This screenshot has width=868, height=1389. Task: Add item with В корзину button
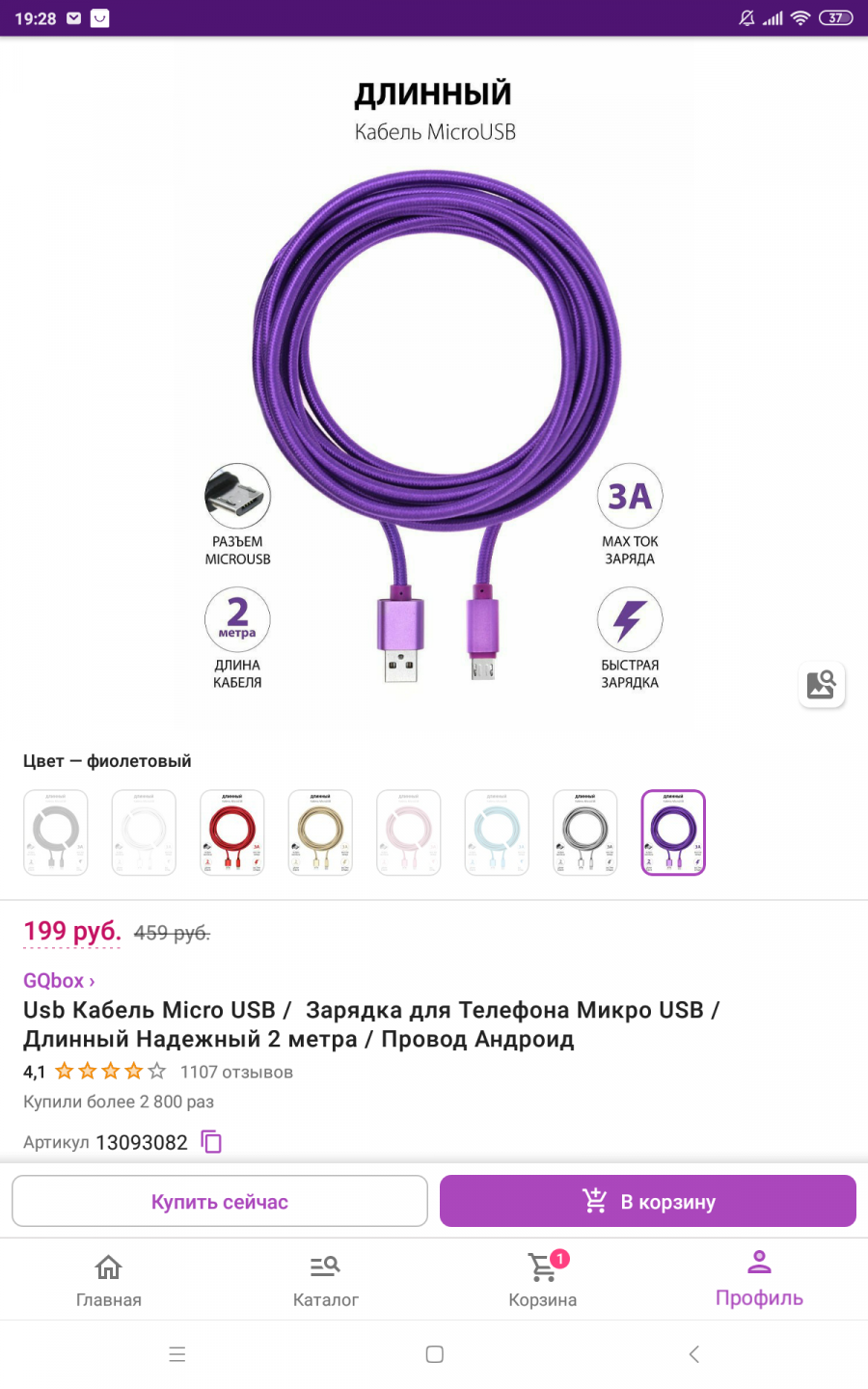point(648,1201)
